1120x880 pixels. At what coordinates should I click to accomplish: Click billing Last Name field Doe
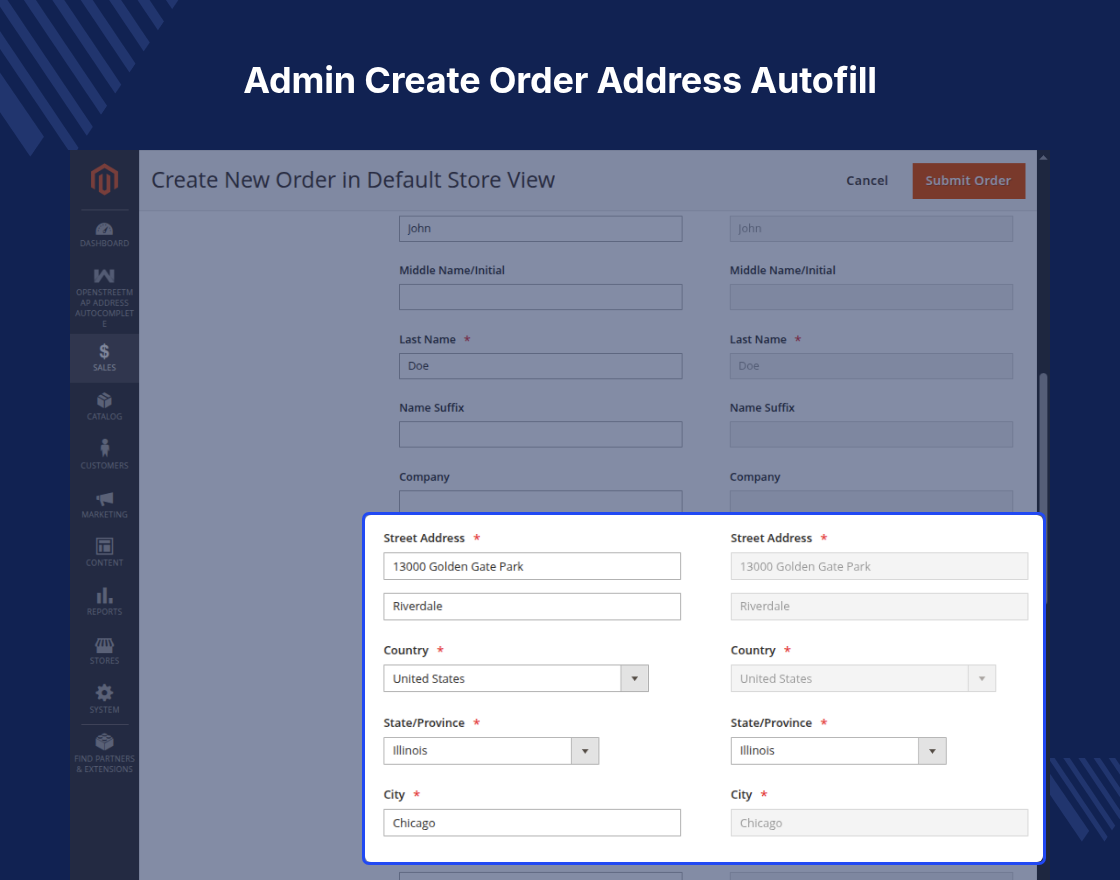[541, 366]
